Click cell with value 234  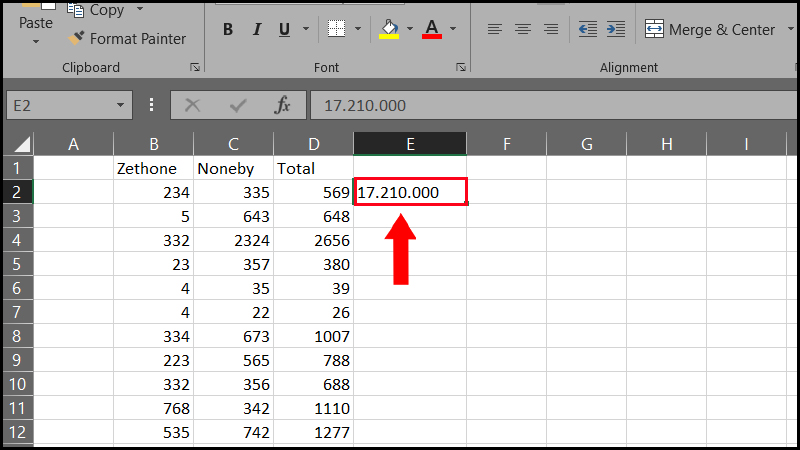tap(154, 192)
